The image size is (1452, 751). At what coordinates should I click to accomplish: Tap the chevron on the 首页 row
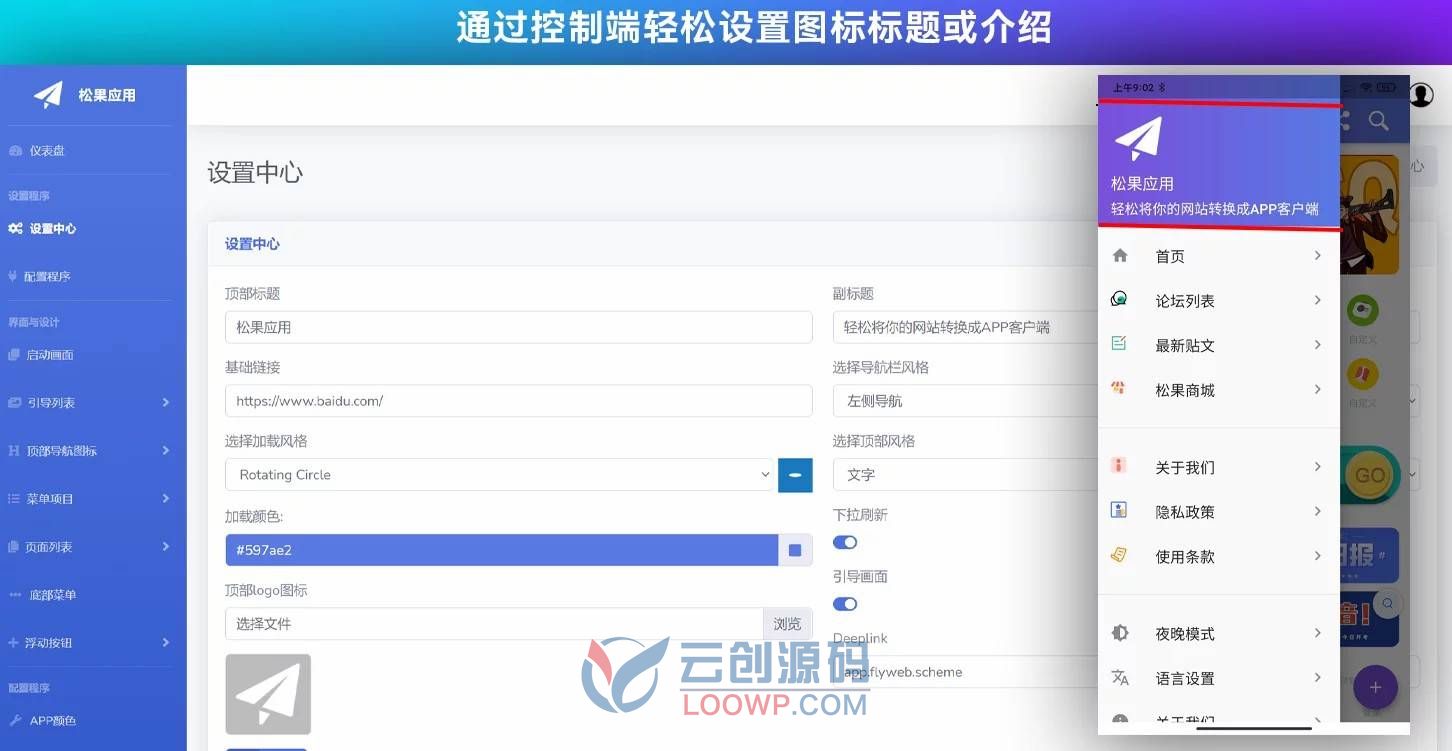coord(1318,256)
